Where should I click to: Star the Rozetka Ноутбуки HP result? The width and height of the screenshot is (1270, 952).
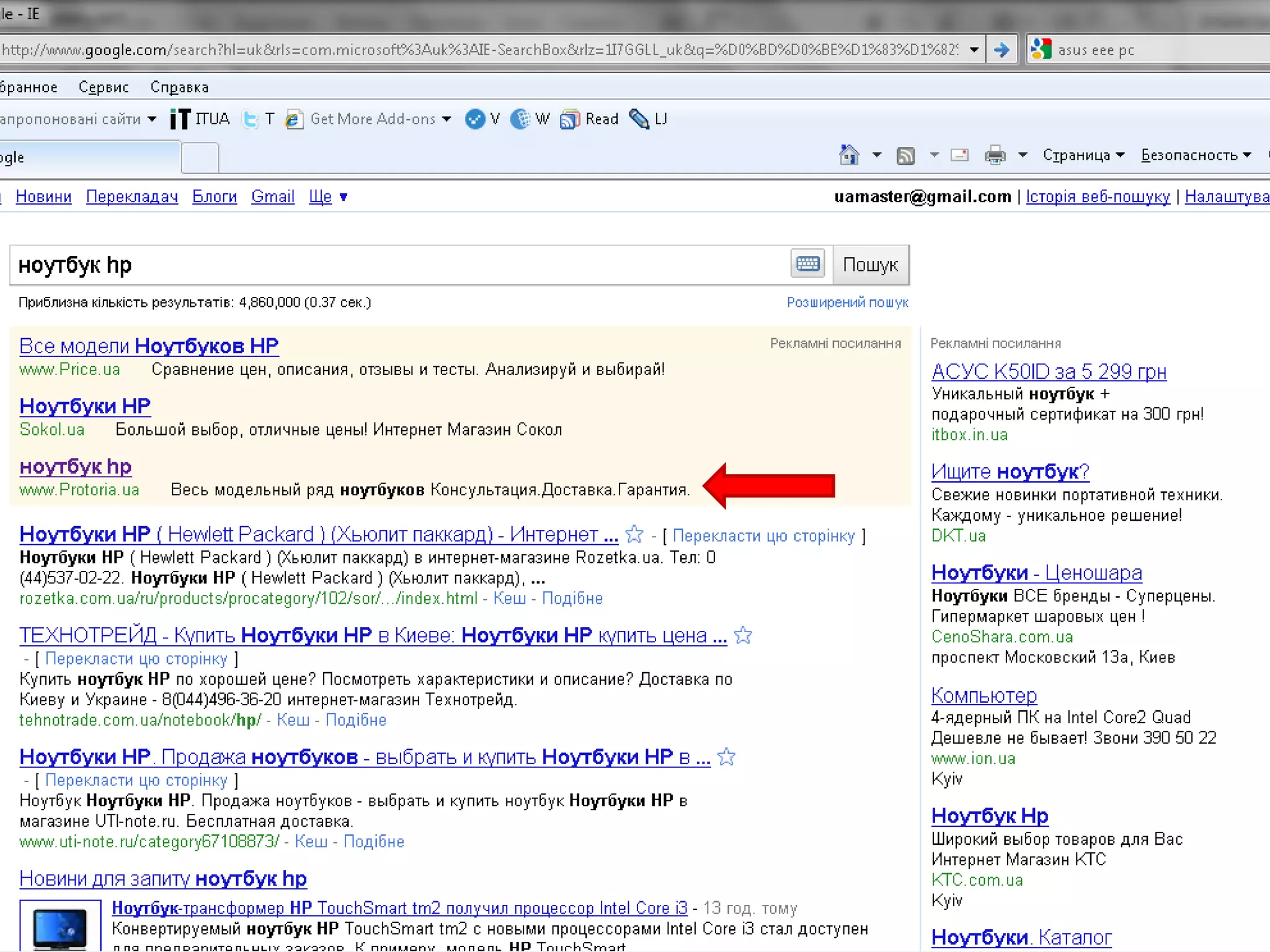pos(634,534)
